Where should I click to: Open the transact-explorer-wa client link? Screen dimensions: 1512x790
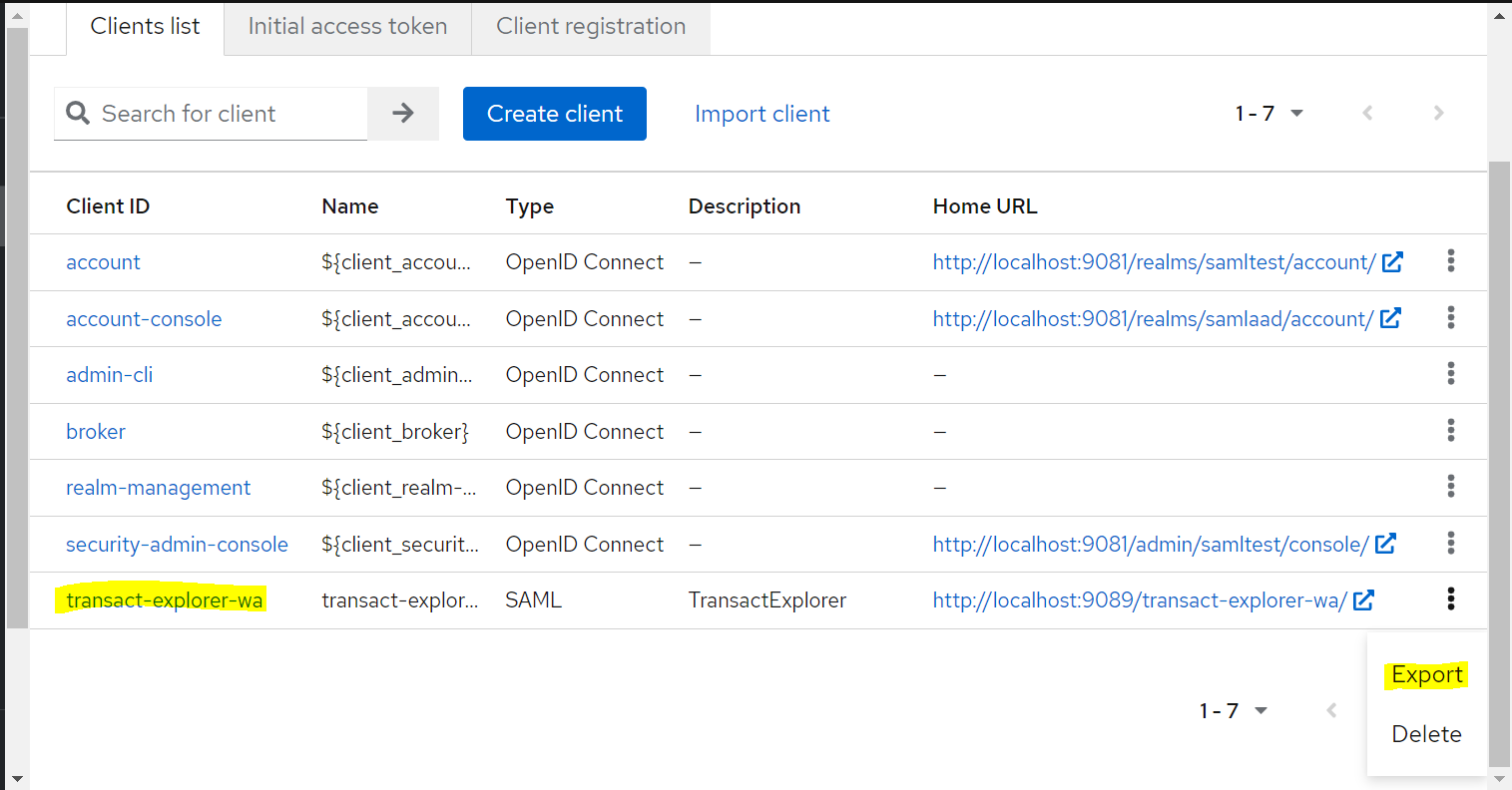(165, 600)
